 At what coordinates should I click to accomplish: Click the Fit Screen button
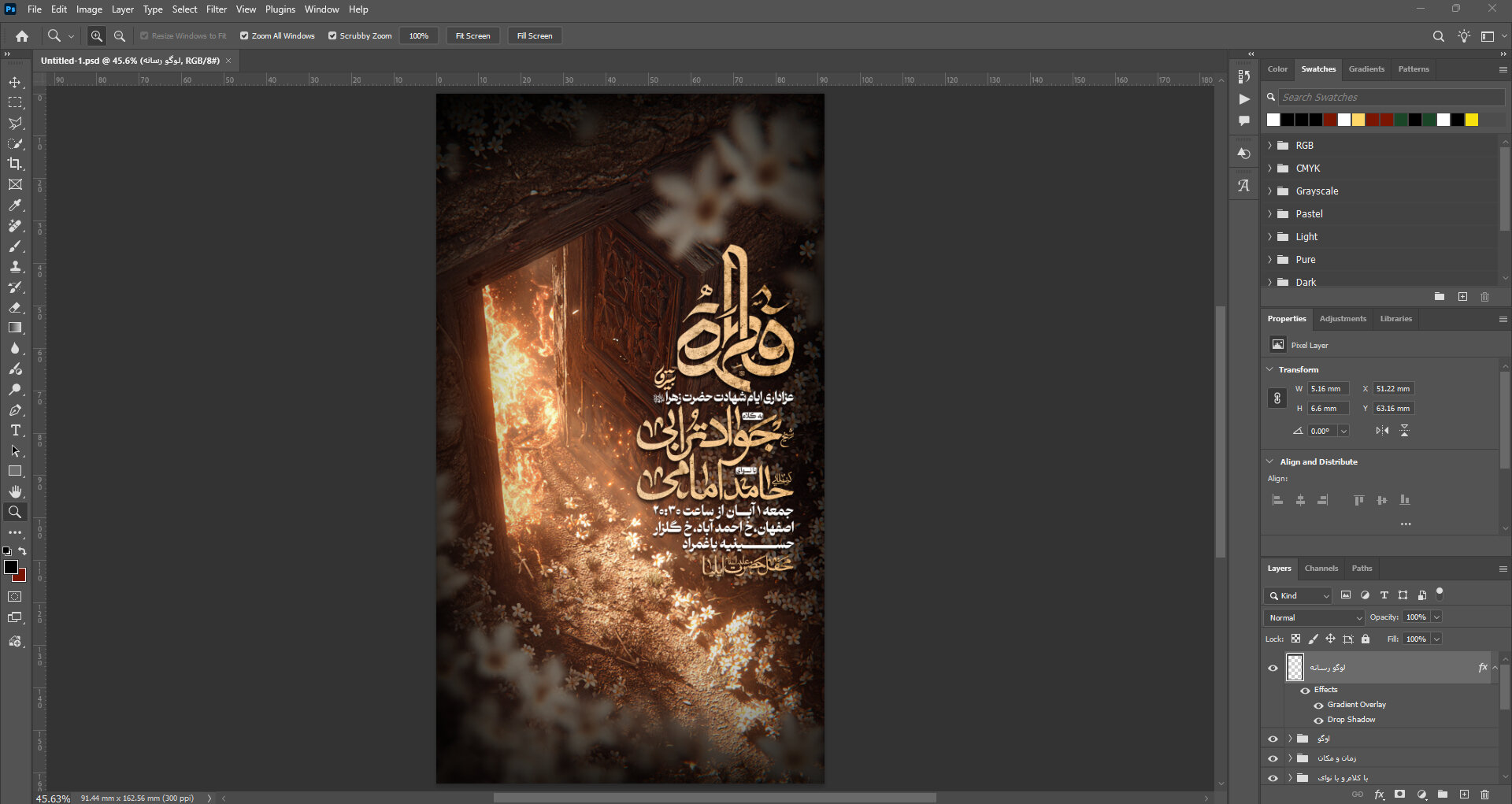[x=472, y=35]
